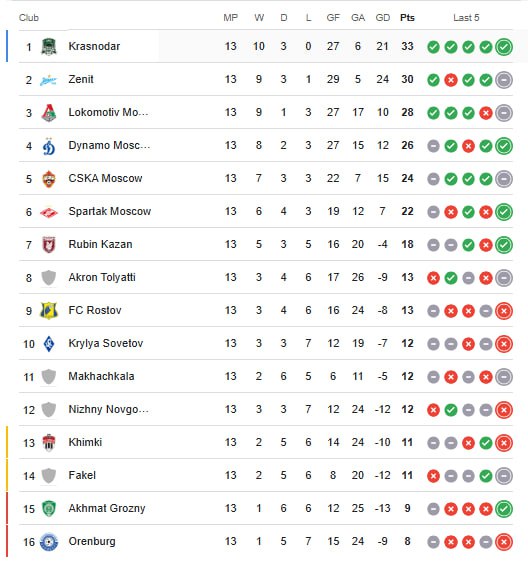
Task: Click the FC Rostov crest icon
Action: click(49, 311)
